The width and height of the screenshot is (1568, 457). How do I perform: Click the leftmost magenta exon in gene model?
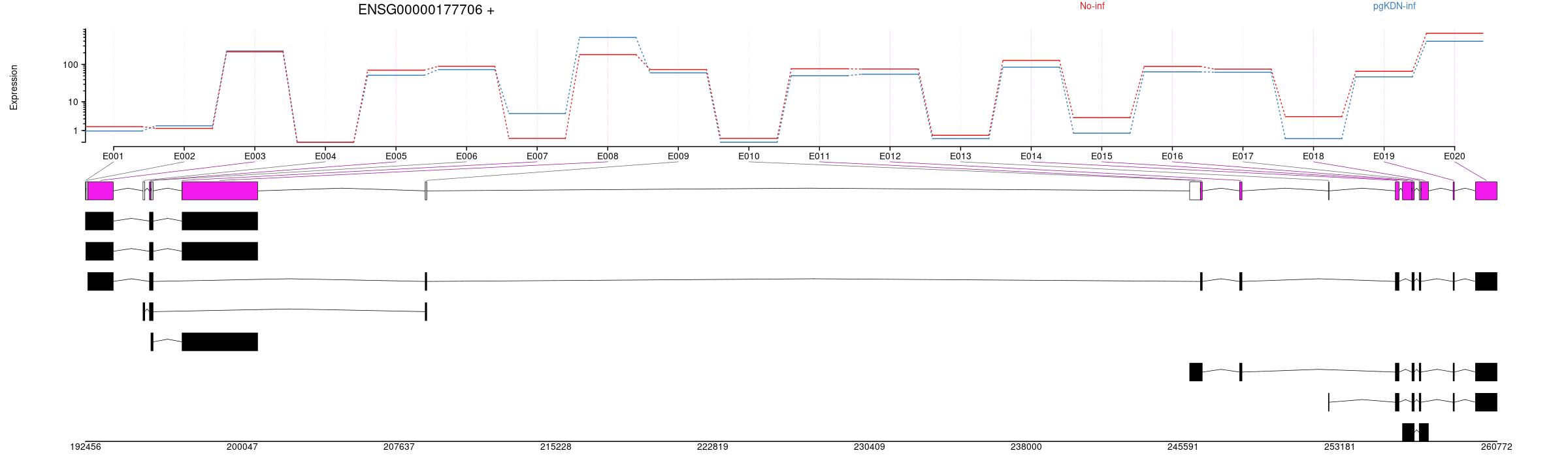(100, 191)
